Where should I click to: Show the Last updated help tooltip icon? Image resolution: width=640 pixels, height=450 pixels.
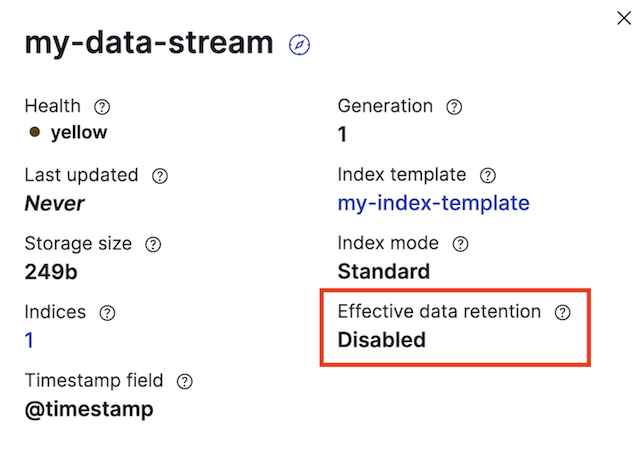pos(160,175)
